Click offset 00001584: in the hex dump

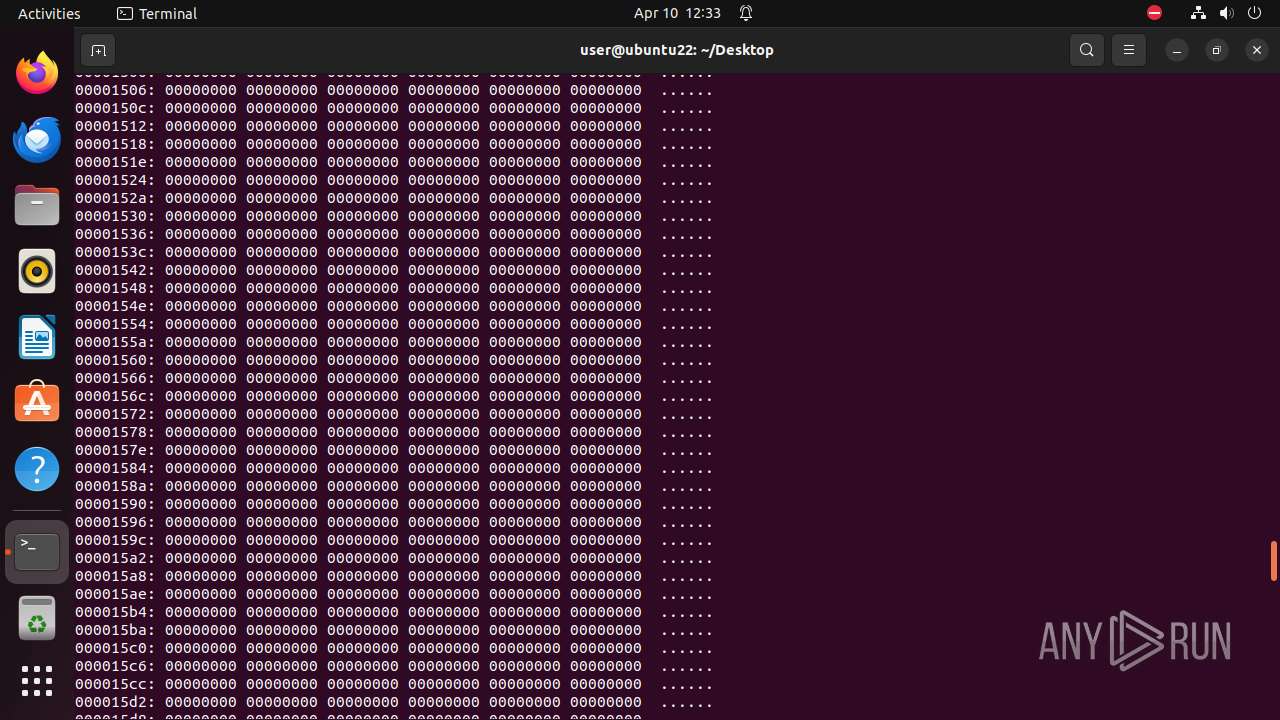coord(115,468)
